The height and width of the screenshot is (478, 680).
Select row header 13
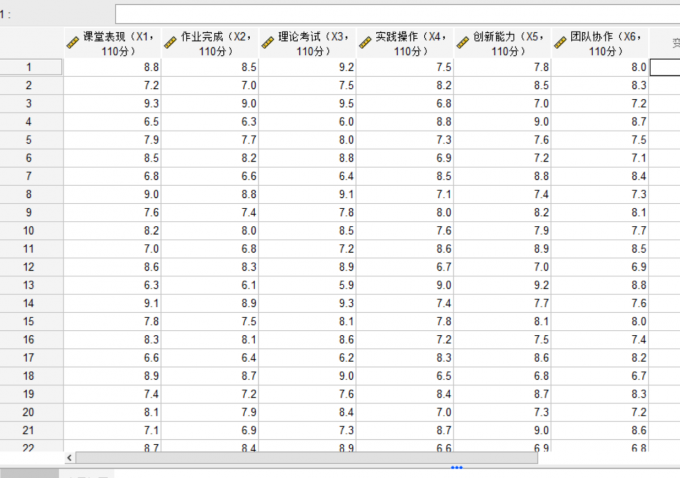[31, 285]
